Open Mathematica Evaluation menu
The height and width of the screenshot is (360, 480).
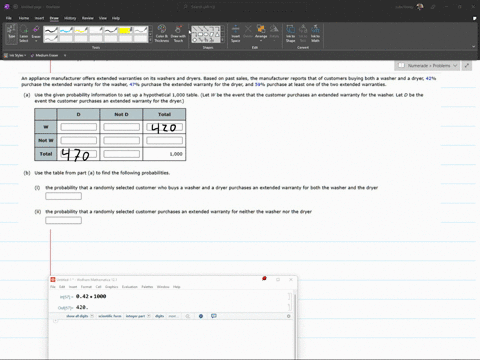(130, 287)
